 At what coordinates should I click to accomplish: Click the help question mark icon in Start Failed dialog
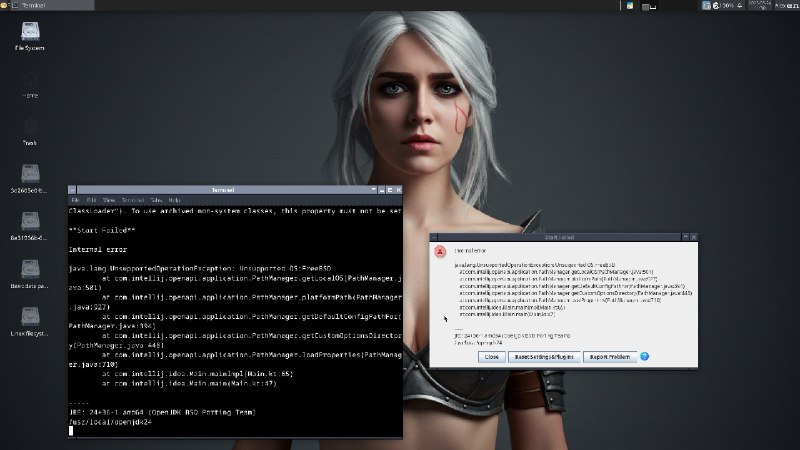644,357
